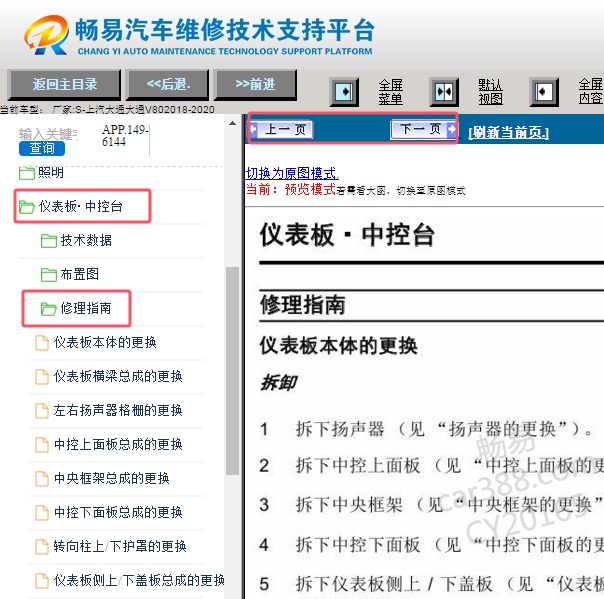Open 转向柱上/下护罩的更换 page
This screenshot has height=599, width=604.
pos(120,547)
